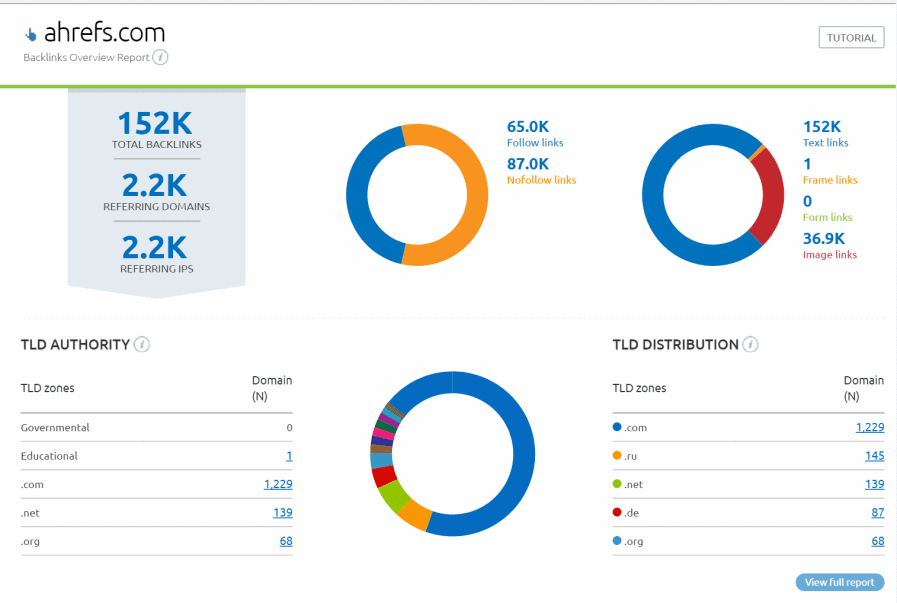The height and width of the screenshot is (603, 897).
Task: Click 65.0K Follow links value
Action: tap(527, 126)
